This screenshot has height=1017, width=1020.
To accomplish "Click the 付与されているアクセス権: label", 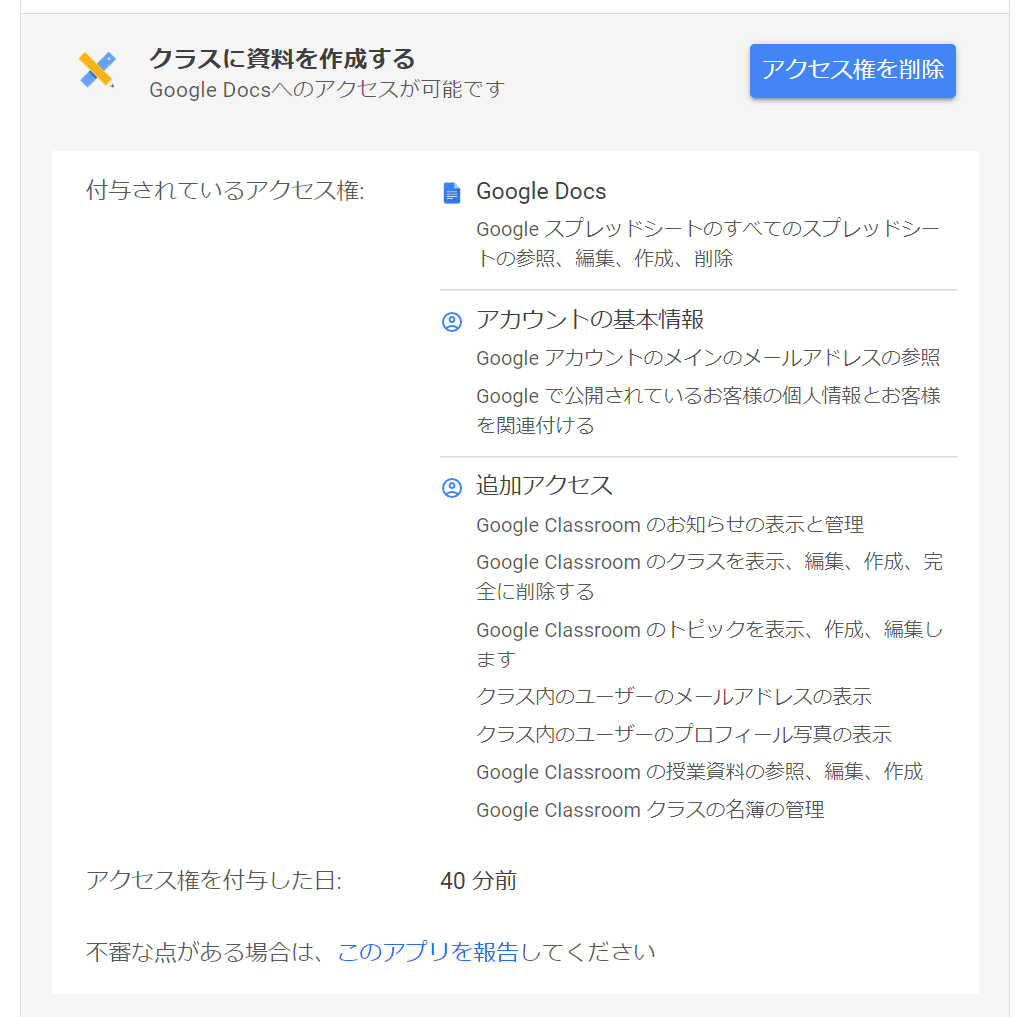I will point(225,191).
